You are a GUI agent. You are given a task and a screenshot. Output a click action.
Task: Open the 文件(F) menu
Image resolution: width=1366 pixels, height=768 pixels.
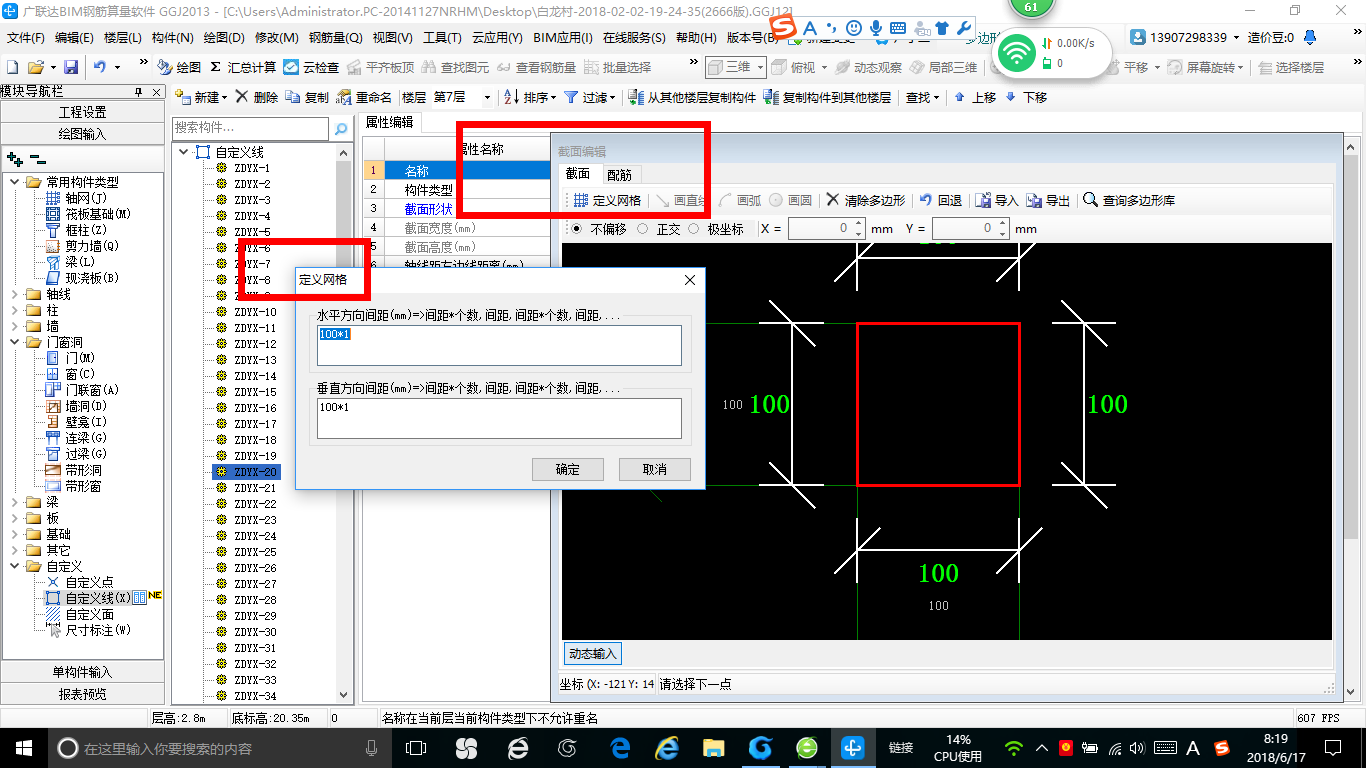tap(26, 38)
